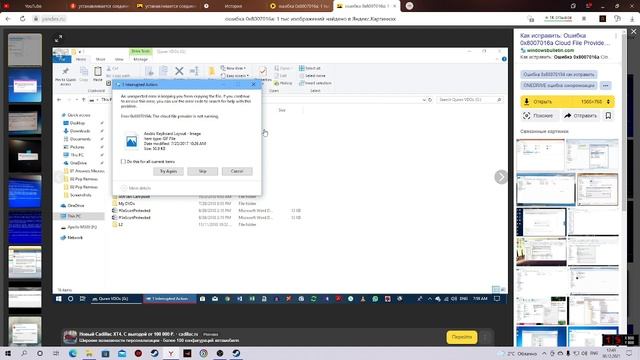Open the ошибка 0x8007016a tab with the play icon

(299, 6)
